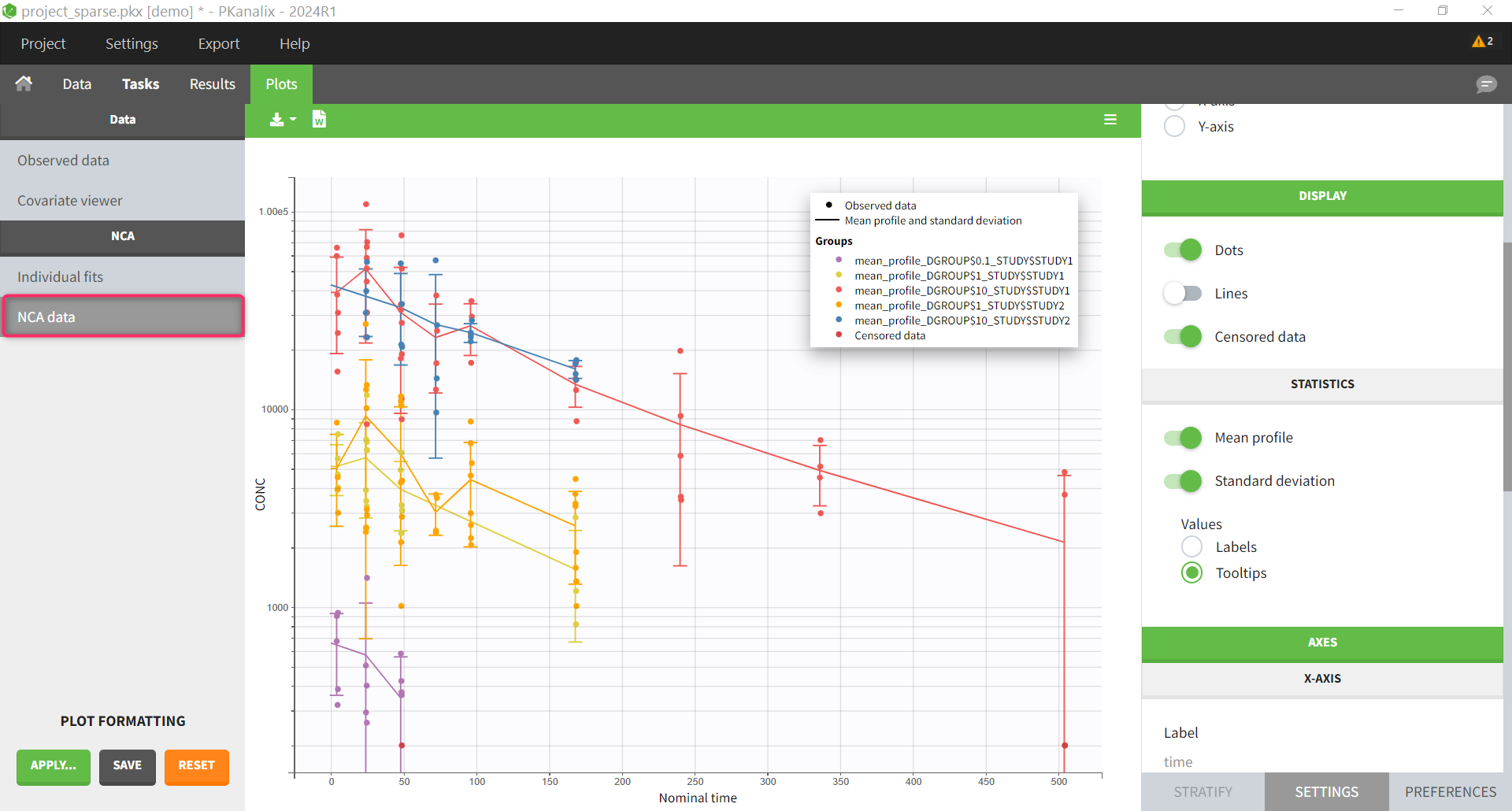Enable the Lines display switch

(1182, 294)
